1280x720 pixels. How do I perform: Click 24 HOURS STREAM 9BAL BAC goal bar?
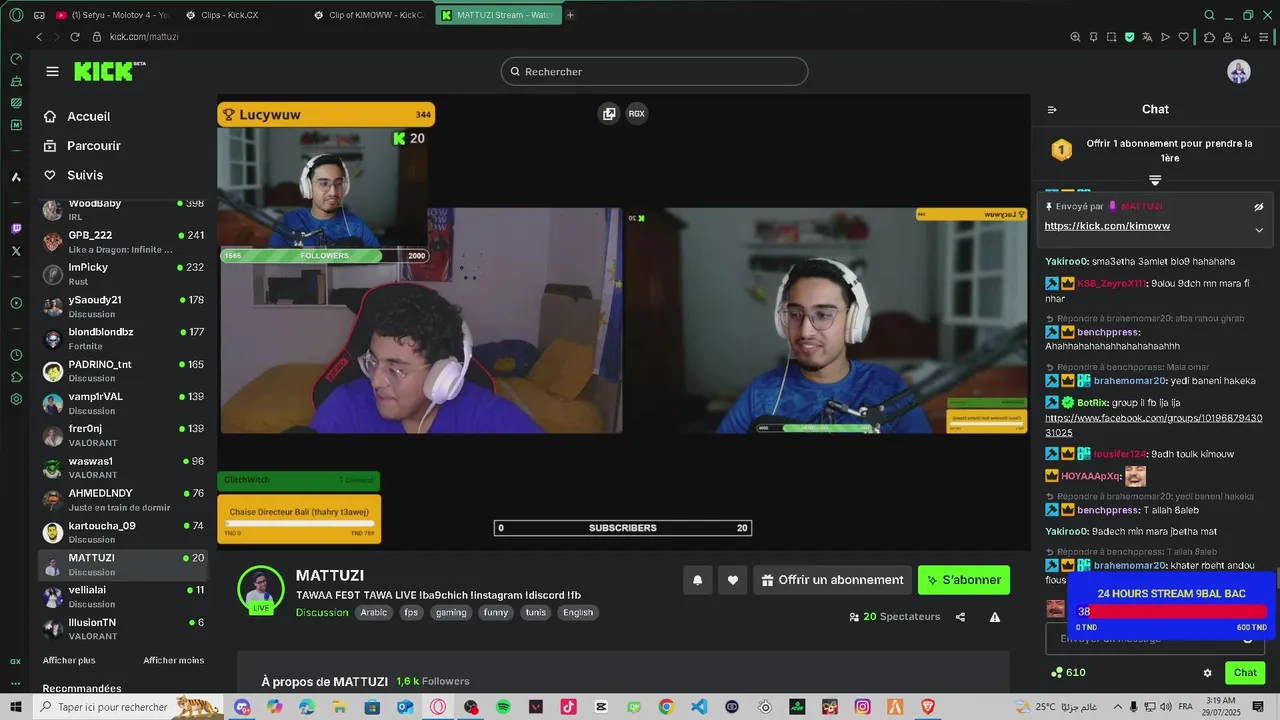tap(1172, 611)
